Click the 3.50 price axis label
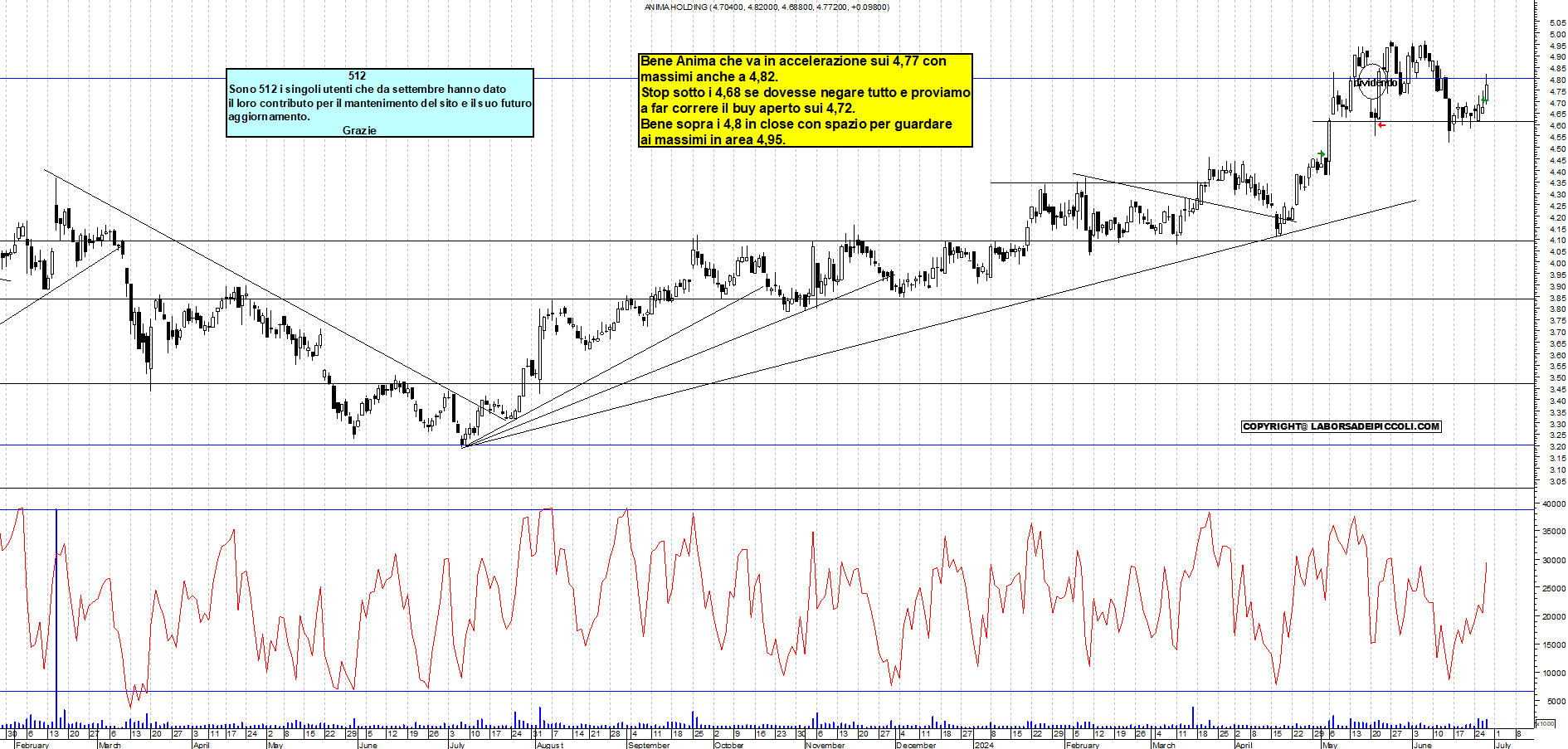This screenshot has height=749, width=1568. point(1558,378)
